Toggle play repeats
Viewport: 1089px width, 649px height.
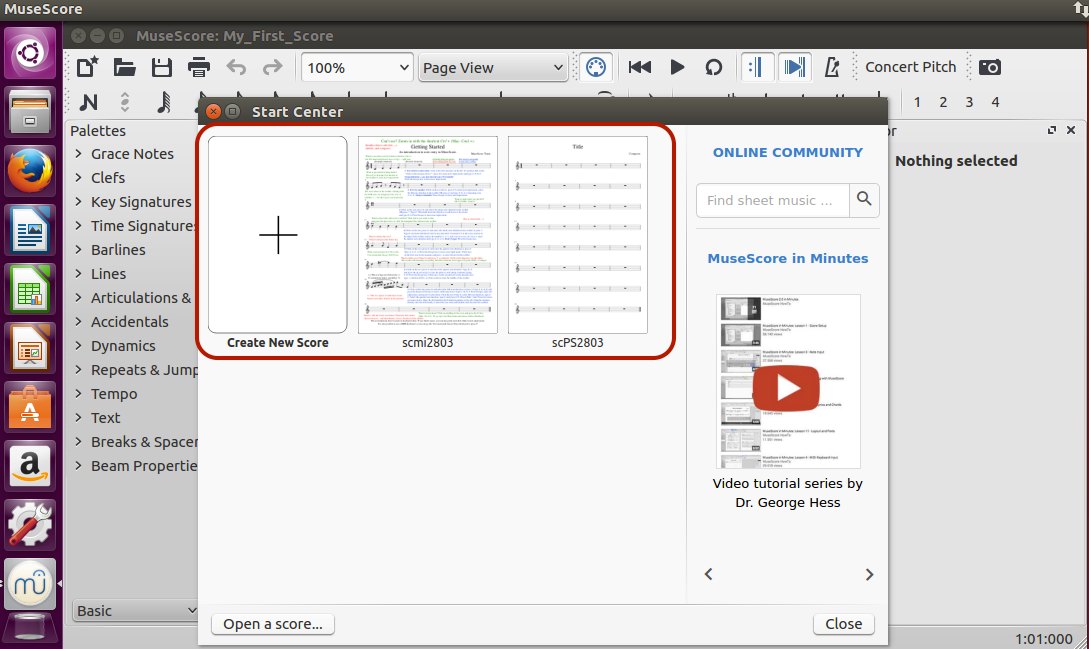[757, 67]
